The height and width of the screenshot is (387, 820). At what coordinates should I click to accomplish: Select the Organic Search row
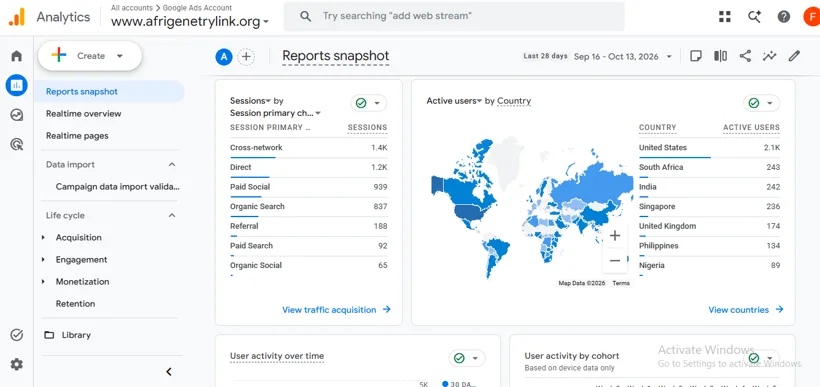[x=309, y=207]
